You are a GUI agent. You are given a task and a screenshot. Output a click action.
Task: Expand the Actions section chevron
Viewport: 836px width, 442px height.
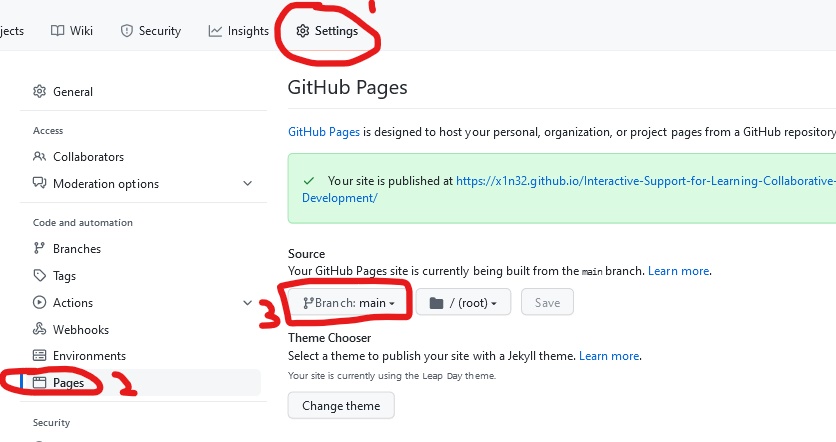247,303
